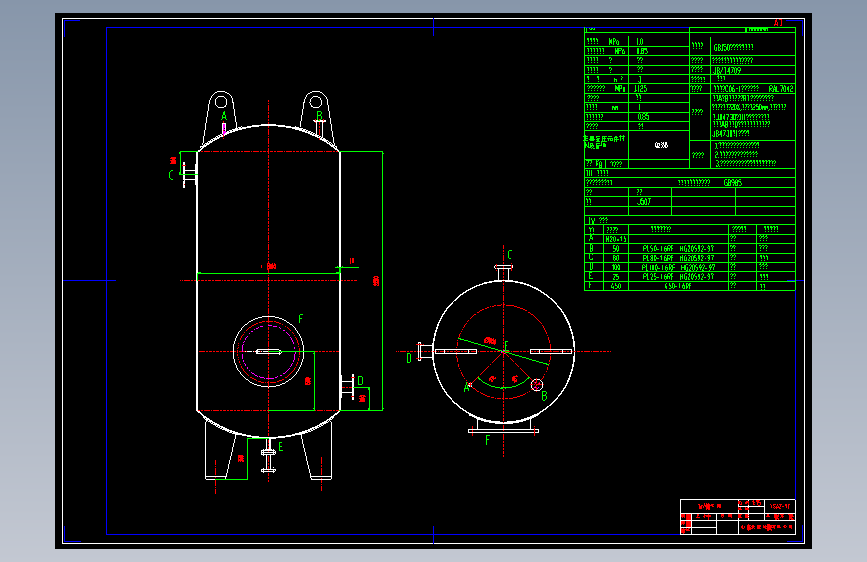Viewport: 867px width, 562px height.
Task: Click the left lifting lug hole on the tank
Action: point(221,102)
